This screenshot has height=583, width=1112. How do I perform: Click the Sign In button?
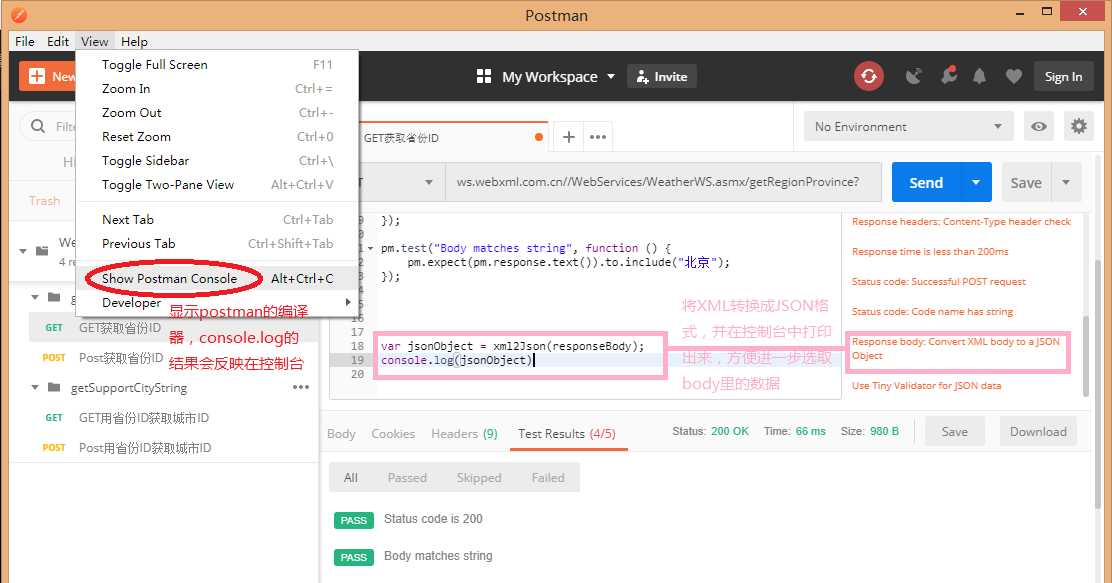coord(1063,77)
